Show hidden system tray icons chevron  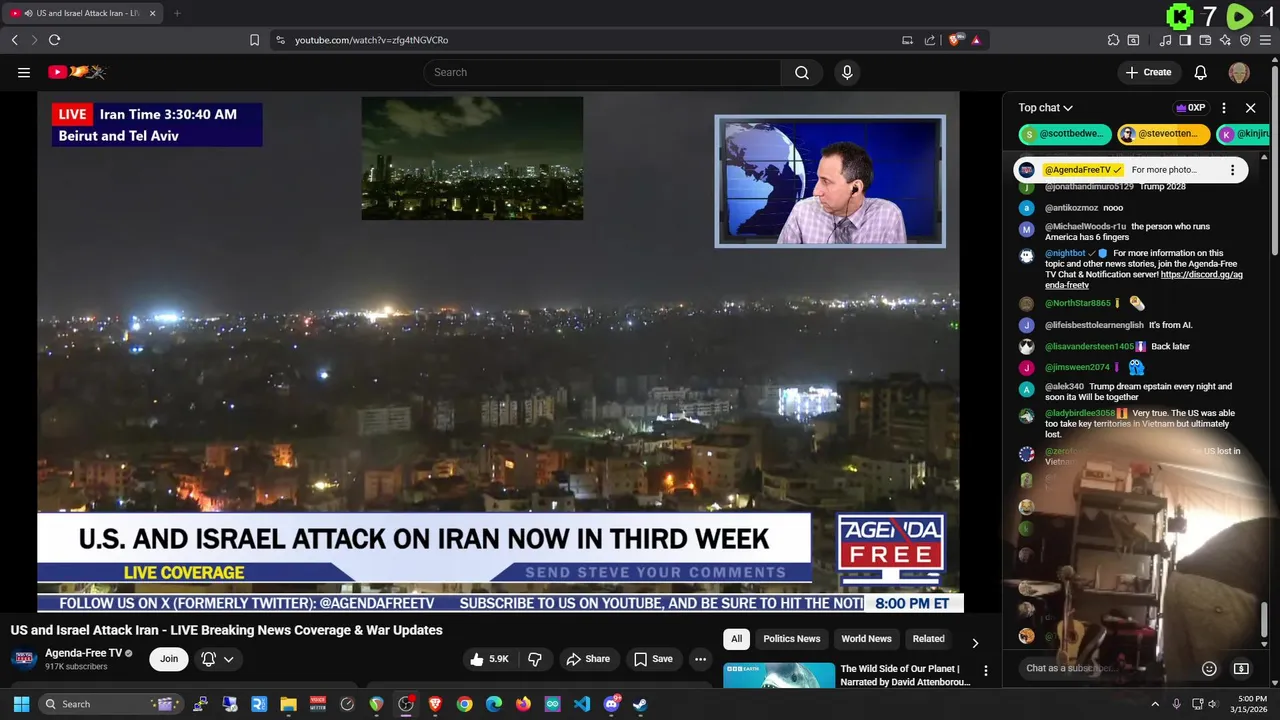1155,704
